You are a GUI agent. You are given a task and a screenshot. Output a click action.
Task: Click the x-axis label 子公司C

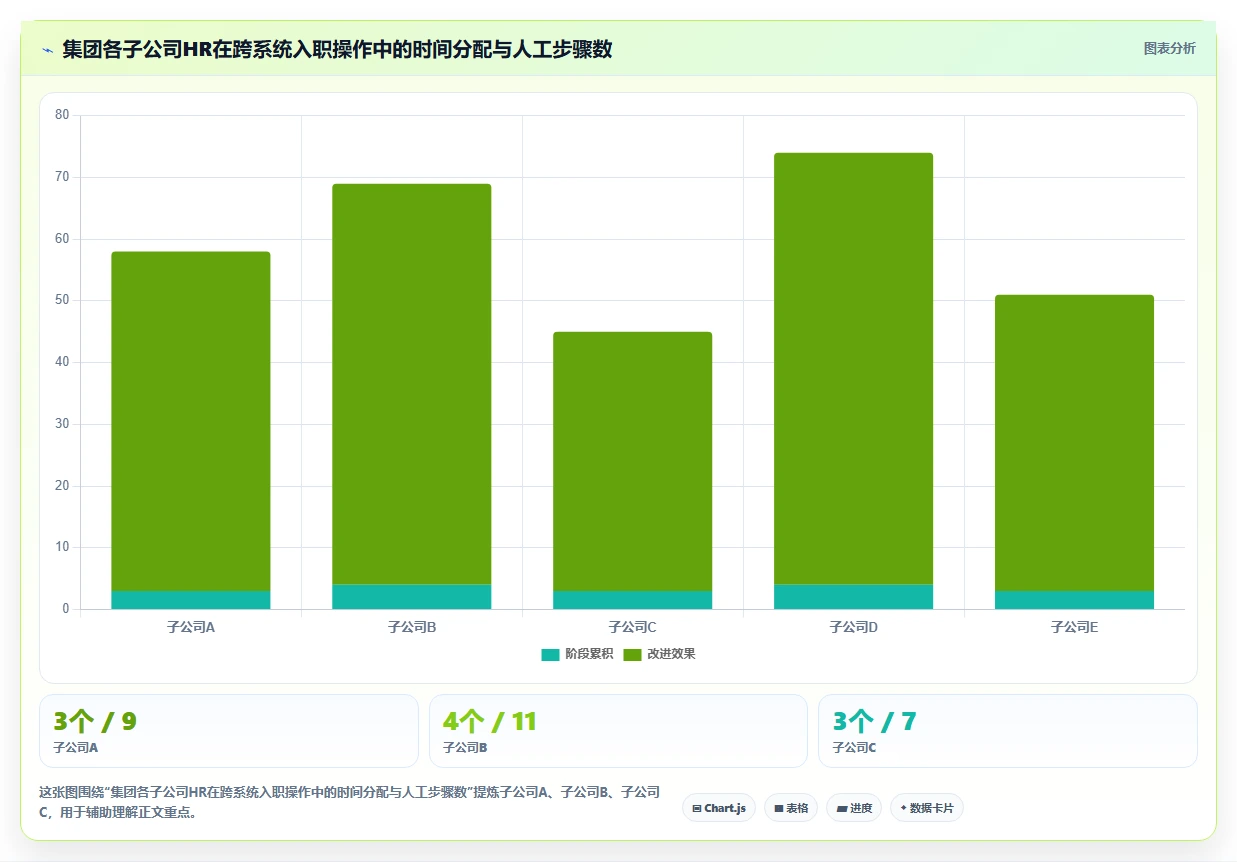633,628
